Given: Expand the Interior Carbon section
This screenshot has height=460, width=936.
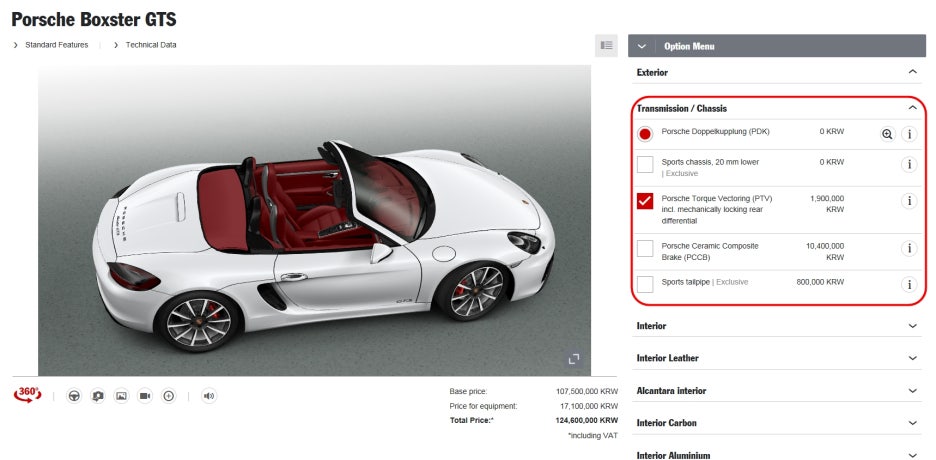Looking at the screenshot, I should click(777, 423).
